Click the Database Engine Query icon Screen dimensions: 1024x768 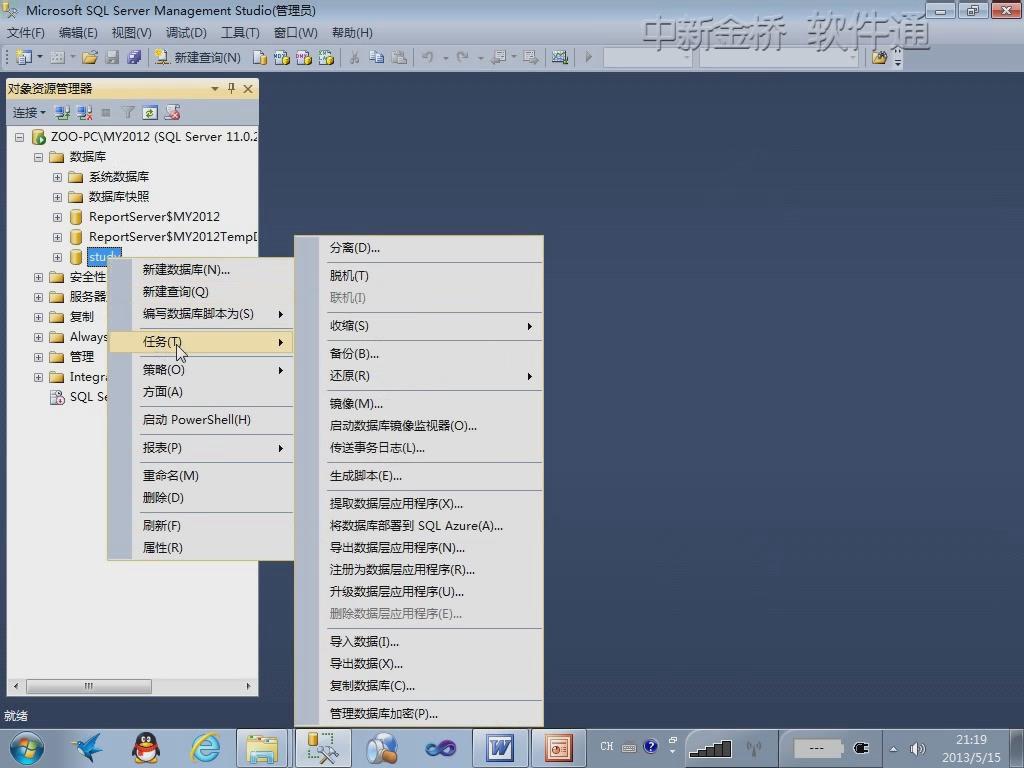[259, 57]
